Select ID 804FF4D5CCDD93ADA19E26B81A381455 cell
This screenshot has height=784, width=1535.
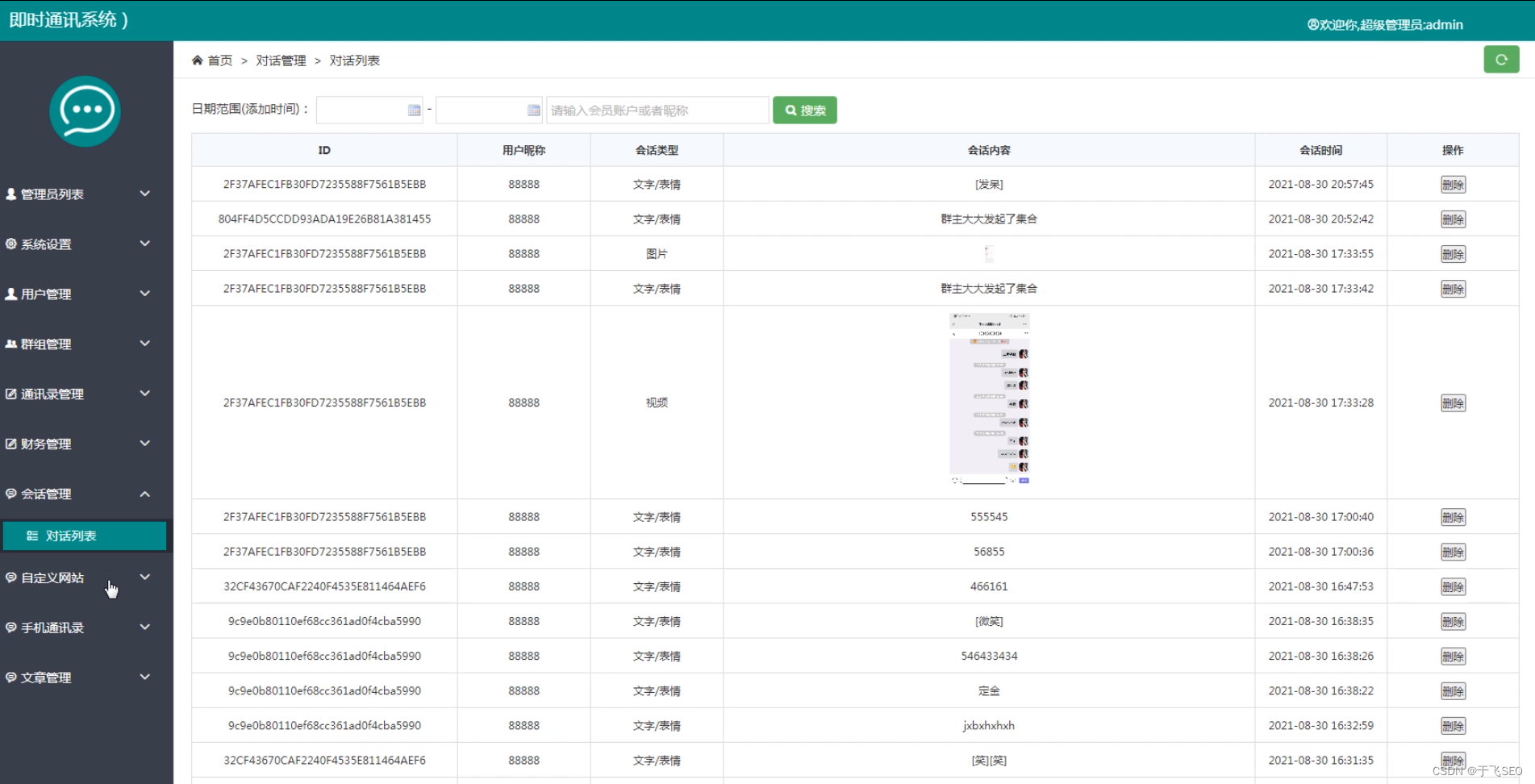324,219
